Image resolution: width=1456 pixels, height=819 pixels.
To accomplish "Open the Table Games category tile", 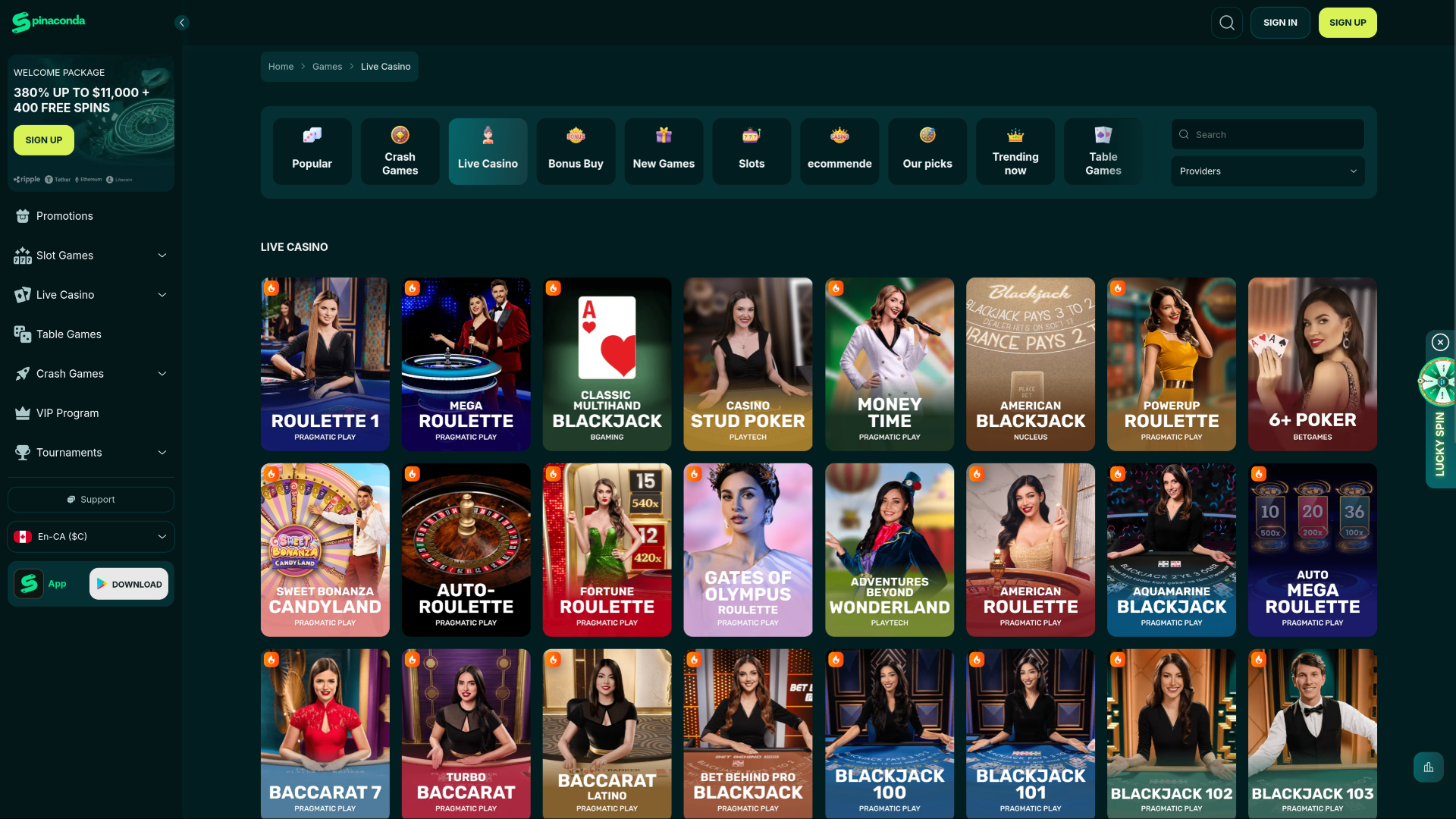I will (x=1103, y=152).
